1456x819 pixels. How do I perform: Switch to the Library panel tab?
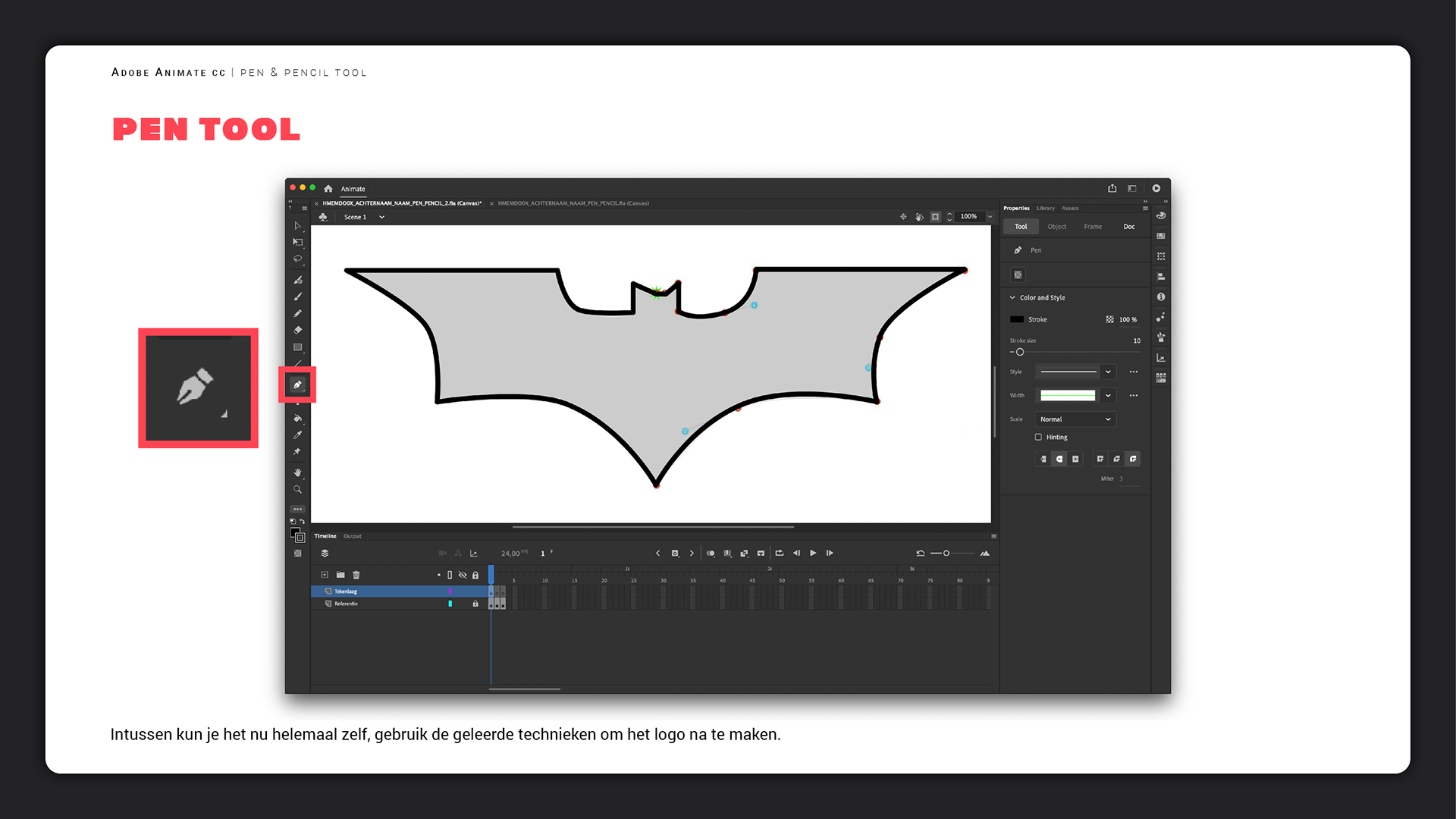tap(1046, 208)
